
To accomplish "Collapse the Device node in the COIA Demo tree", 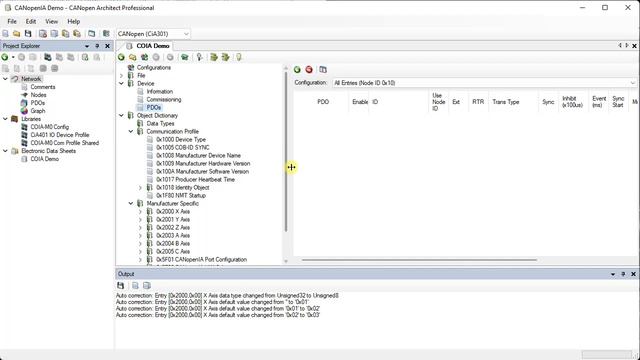I will pyautogui.click(x=121, y=83).
